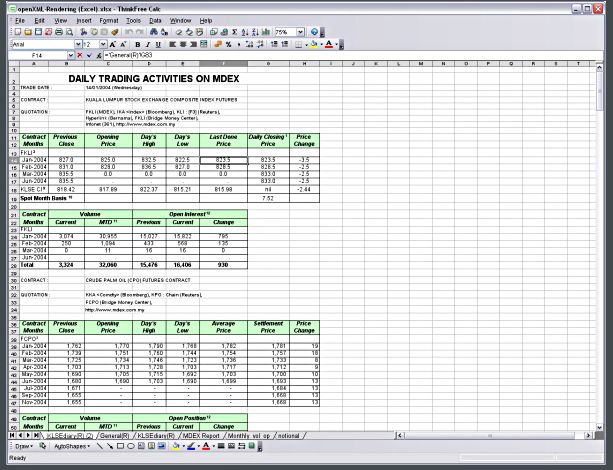This screenshot has height=470, width=613.
Task: Click the Open folder icon
Action: click(x=28, y=32)
